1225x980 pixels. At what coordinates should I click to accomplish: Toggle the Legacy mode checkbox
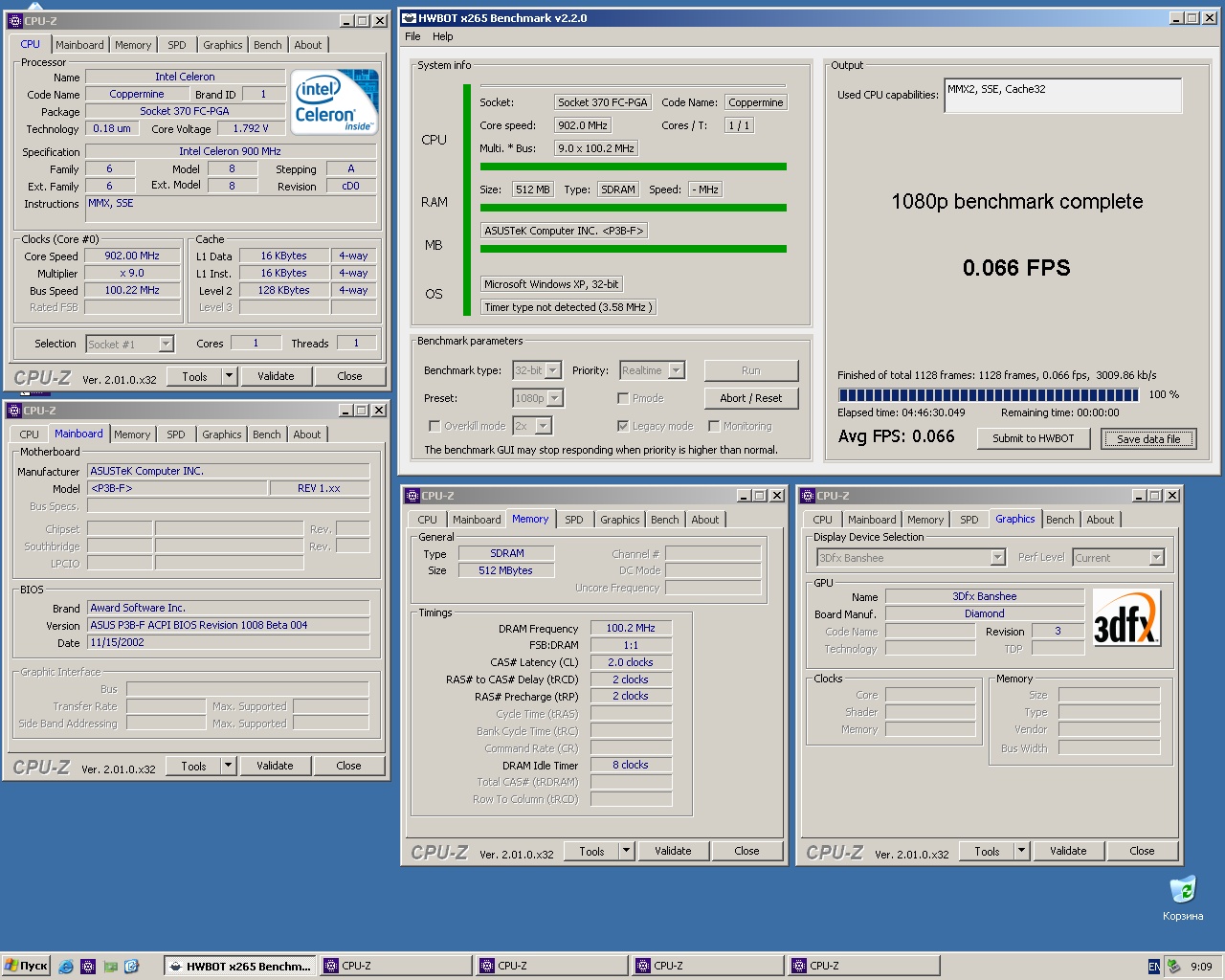pos(624,426)
